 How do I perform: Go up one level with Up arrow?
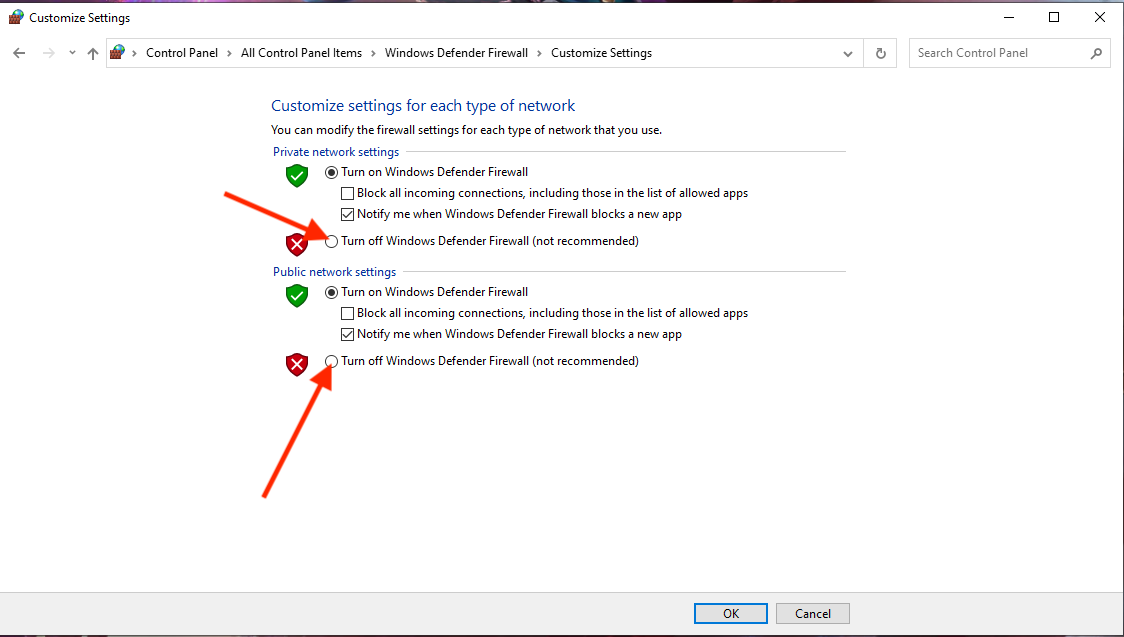tap(92, 53)
